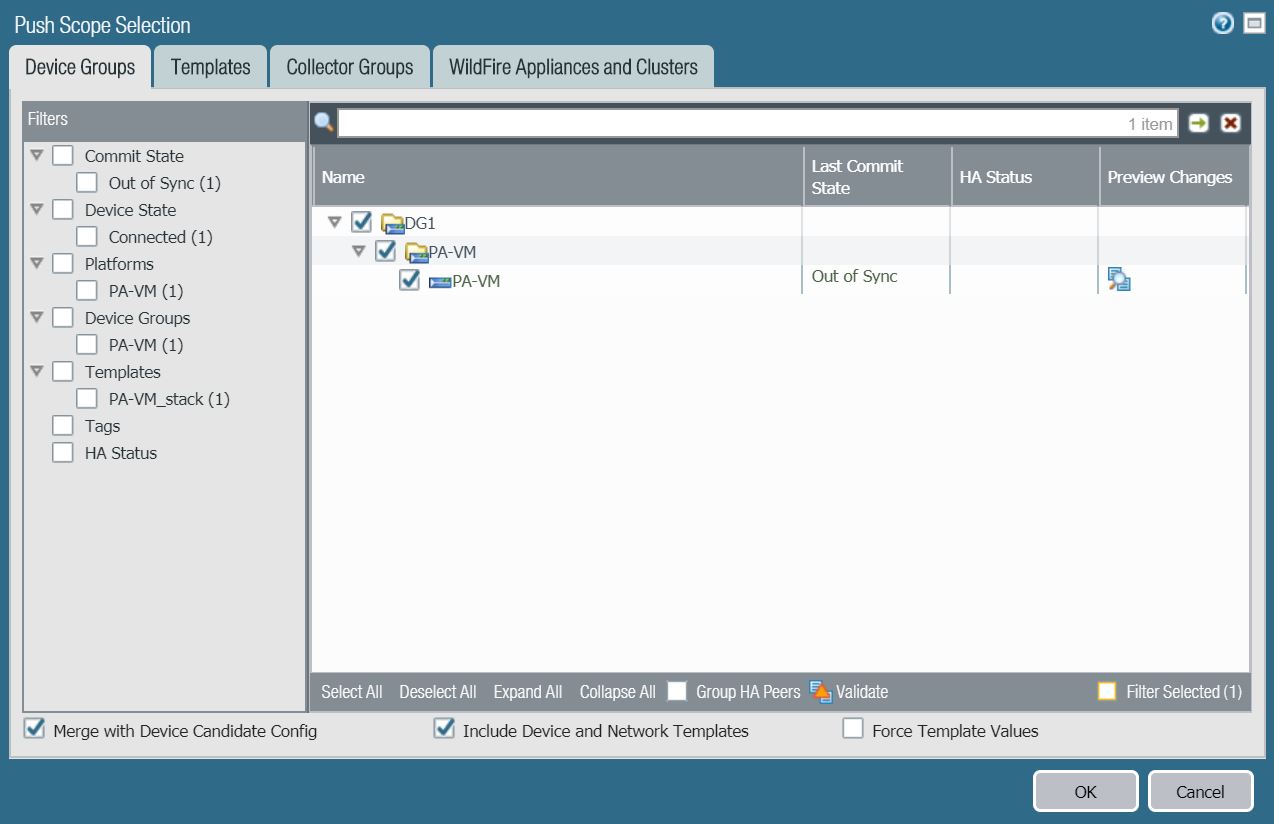Open the Collector Groups tab
Viewport: 1274px width, 824px height.
click(x=349, y=67)
